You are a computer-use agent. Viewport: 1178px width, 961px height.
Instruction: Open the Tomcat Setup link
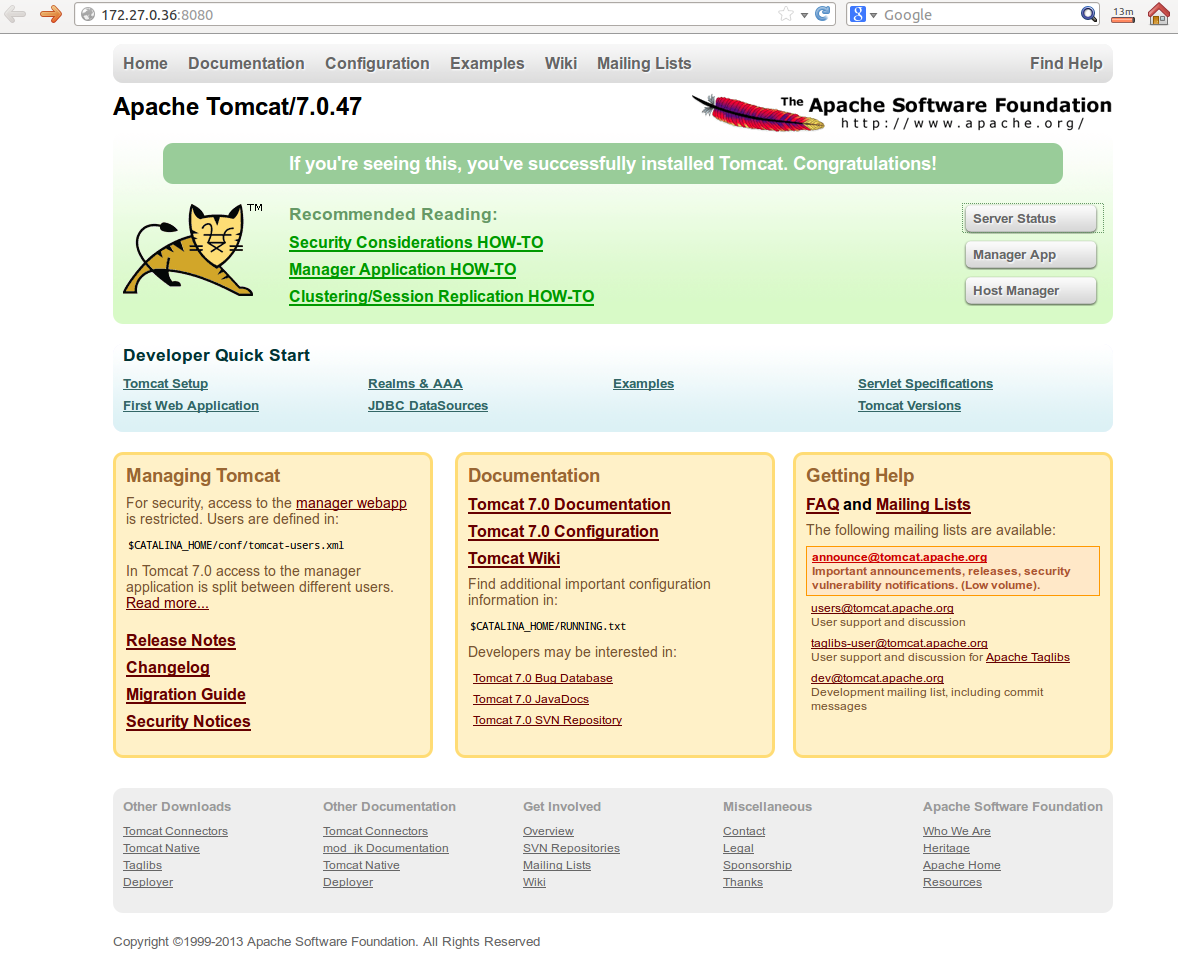[165, 384]
